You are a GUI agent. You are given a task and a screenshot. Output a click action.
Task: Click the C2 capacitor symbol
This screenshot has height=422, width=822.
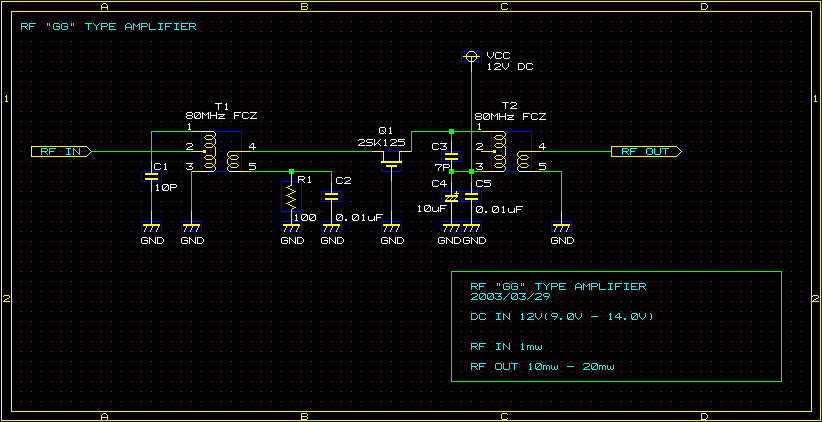click(331, 196)
